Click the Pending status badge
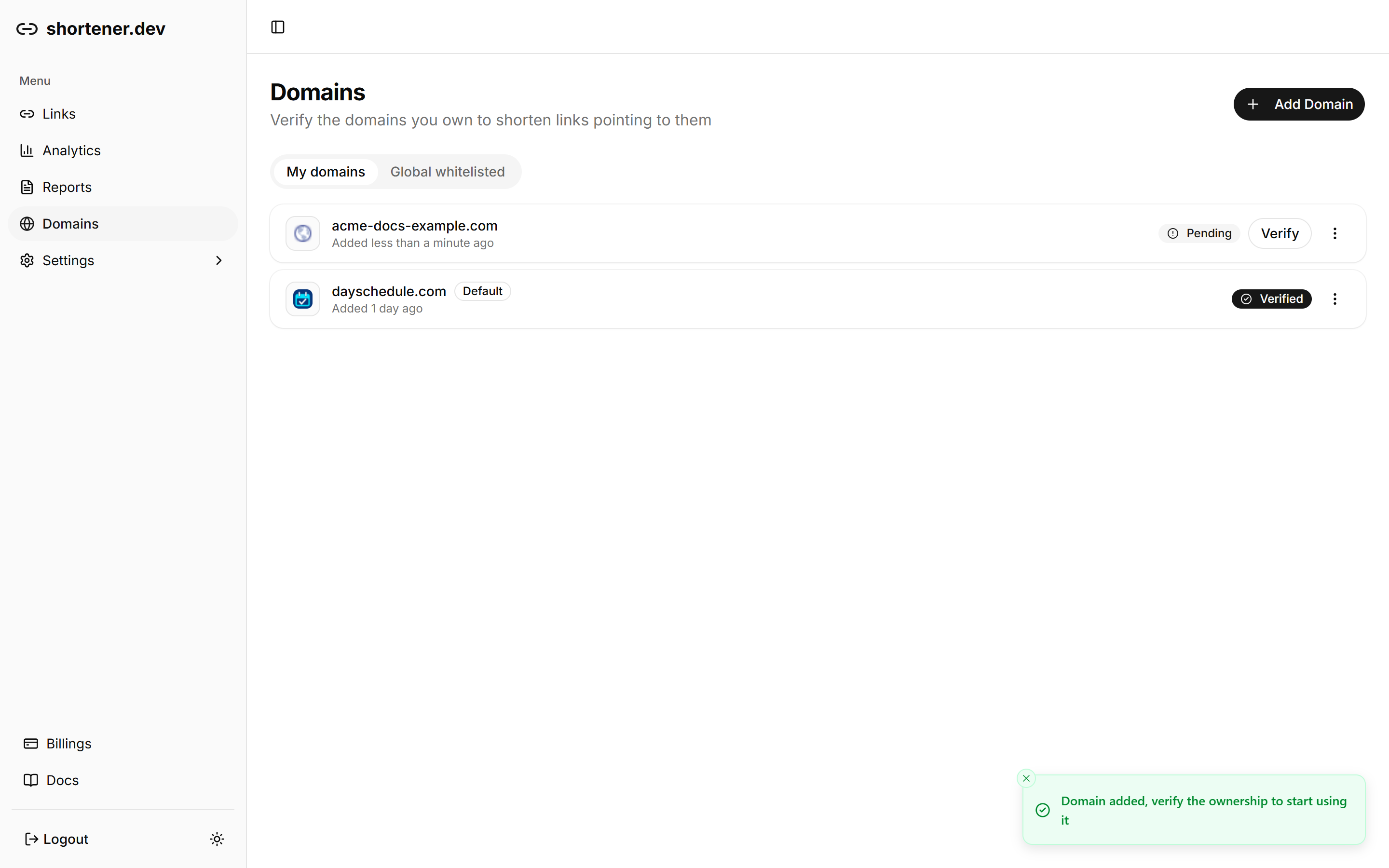 [1199, 234]
